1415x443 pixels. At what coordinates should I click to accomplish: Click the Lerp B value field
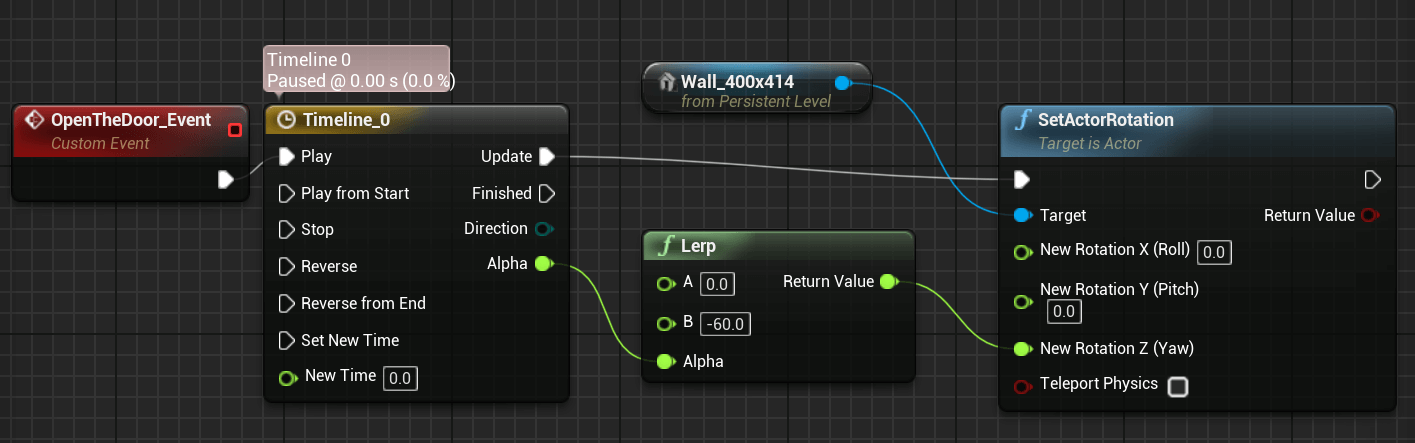726,324
